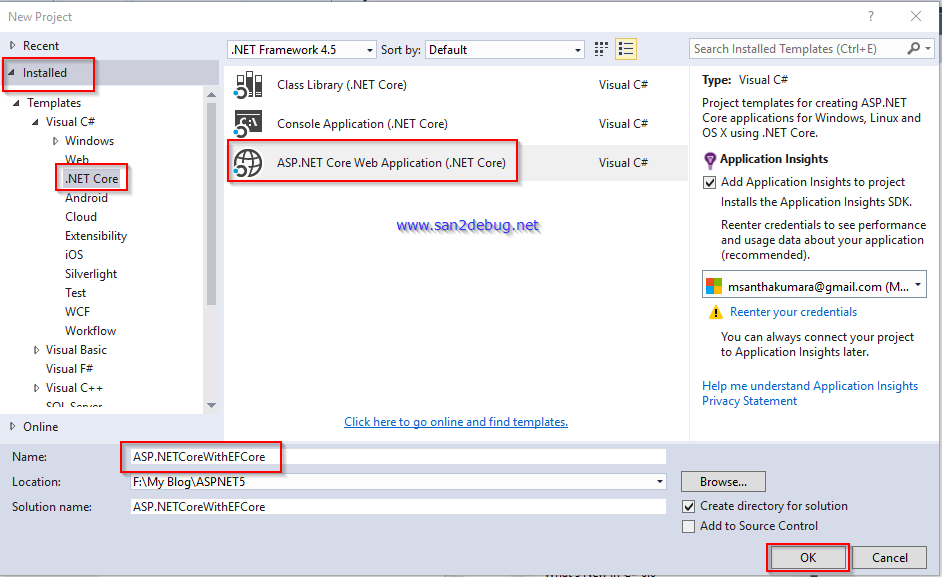942x577 pixels.
Task: Enable Add to Source Control
Action: [689, 525]
